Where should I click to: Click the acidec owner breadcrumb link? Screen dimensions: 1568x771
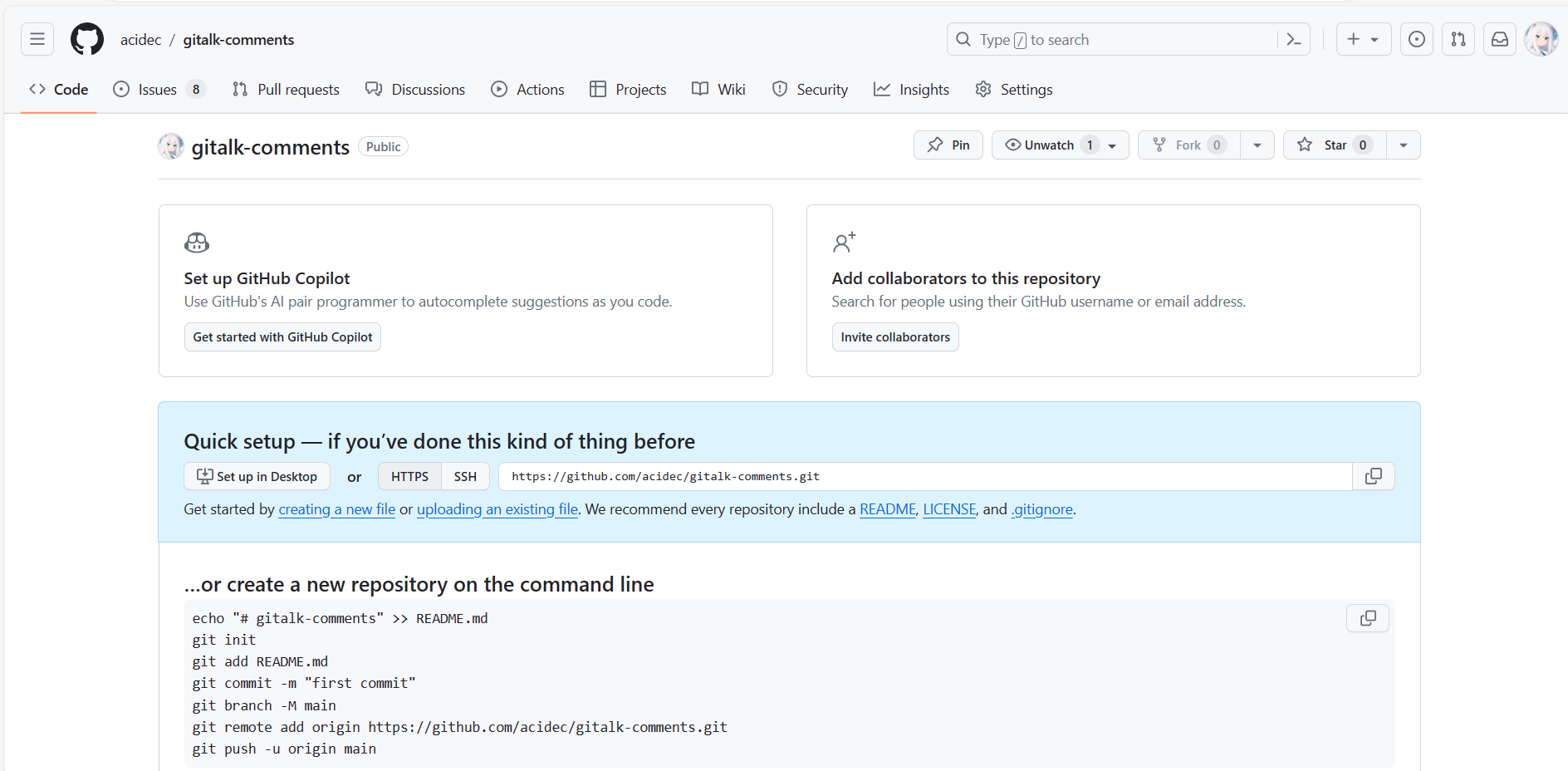click(141, 39)
